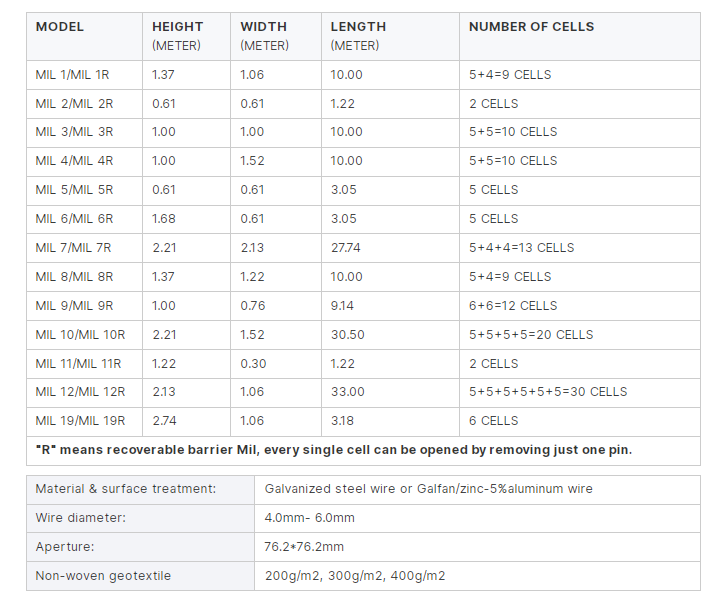Click the MIL 12/MIL 12R row label

point(85,392)
